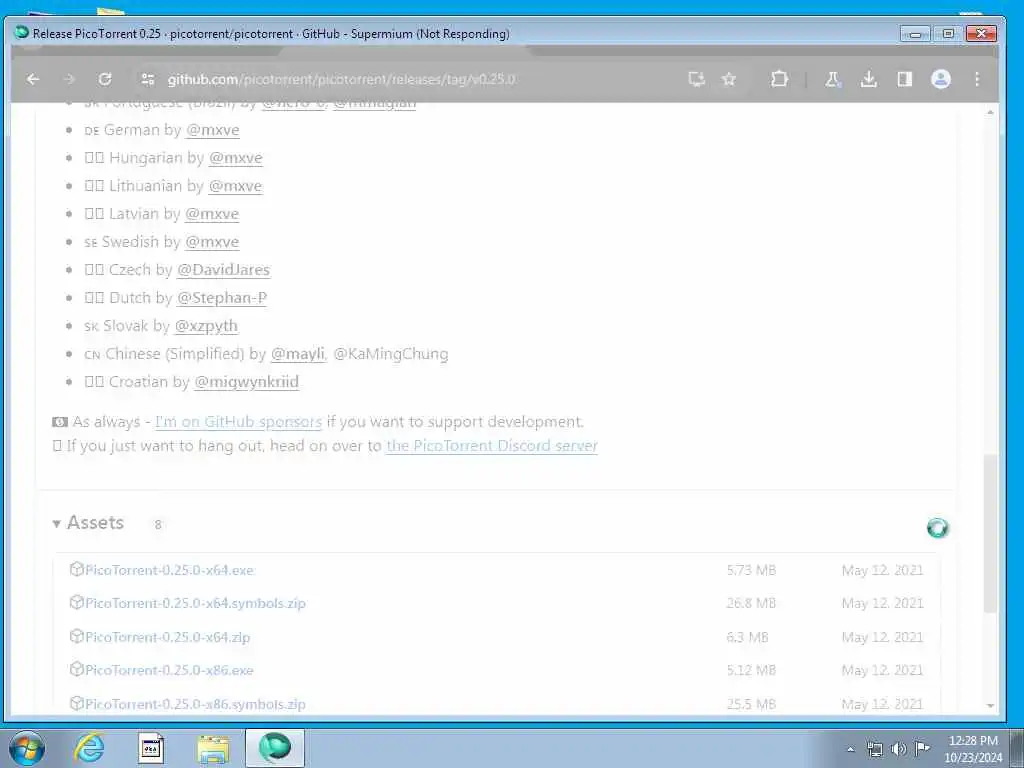The width and height of the screenshot is (1024, 768).
Task: Download PicoTorrent-0.25.0-x64.zip
Action: (168, 637)
